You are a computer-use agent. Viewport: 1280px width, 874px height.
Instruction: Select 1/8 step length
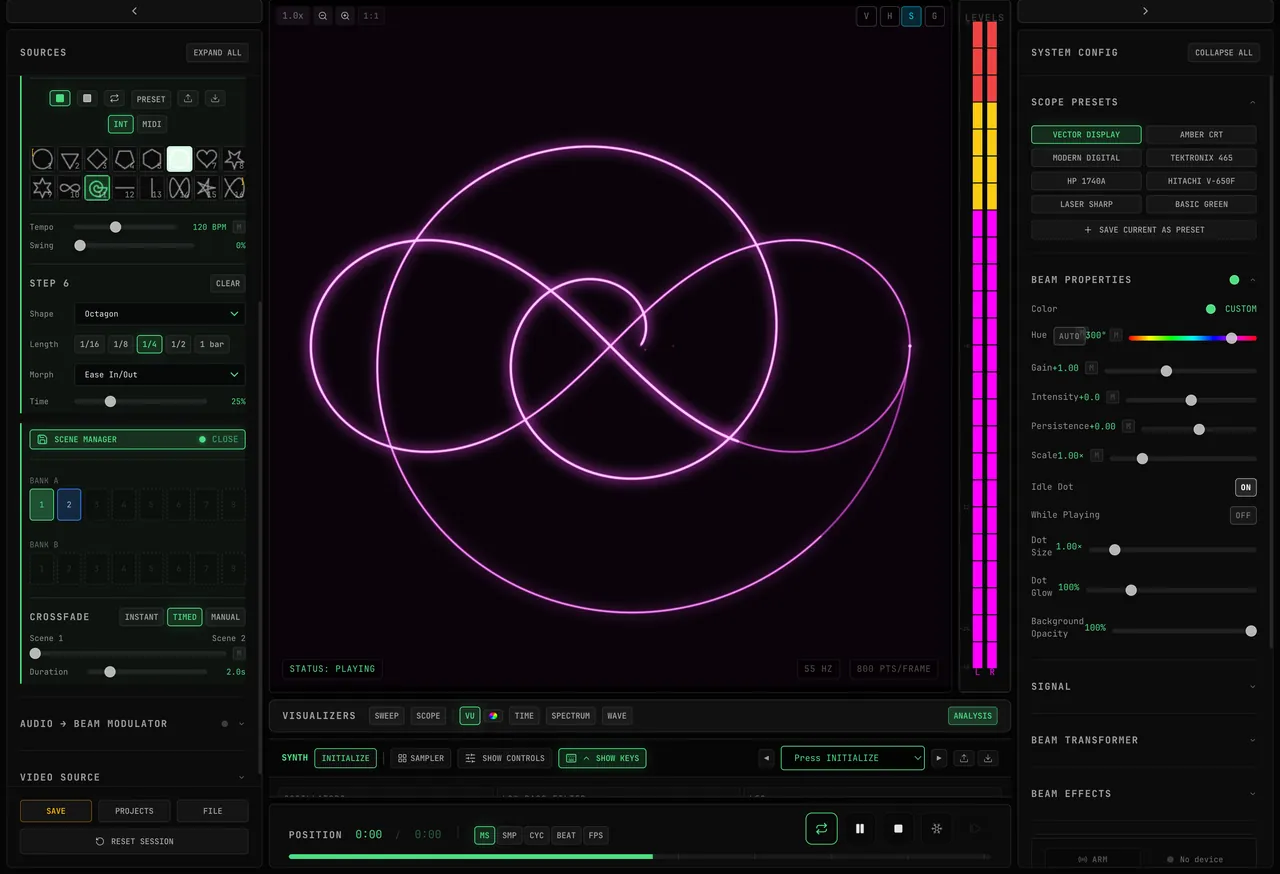tap(120, 344)
